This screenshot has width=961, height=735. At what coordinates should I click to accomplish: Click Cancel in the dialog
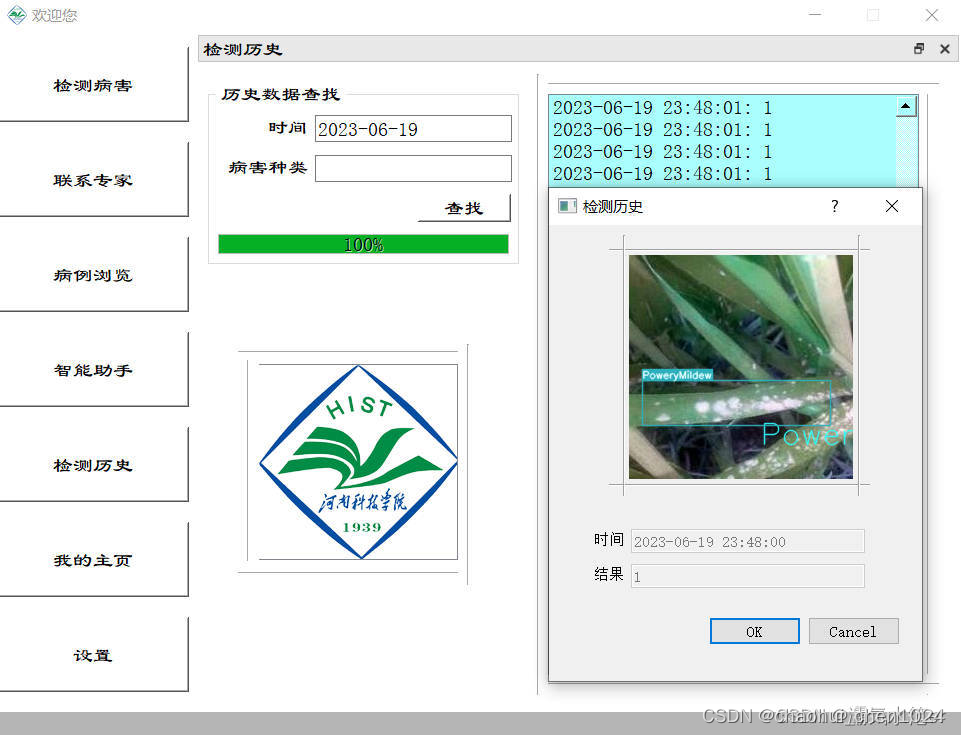pos(853,631)
